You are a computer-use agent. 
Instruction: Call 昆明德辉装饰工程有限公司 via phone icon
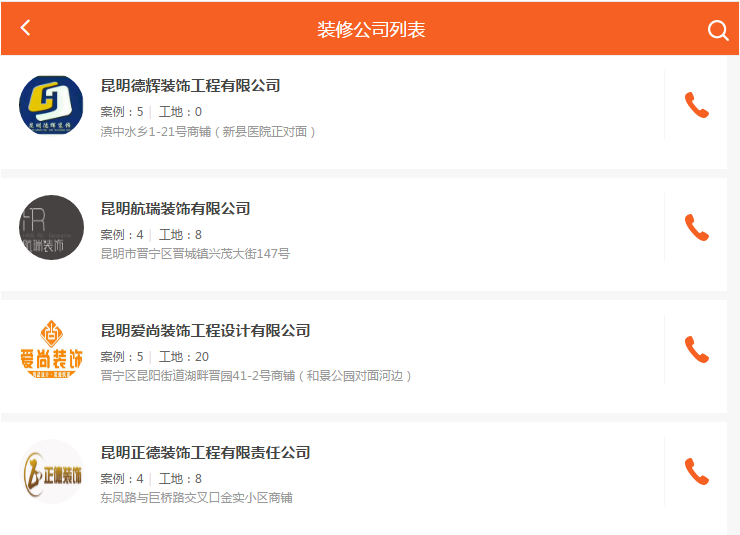coord(697,105)
